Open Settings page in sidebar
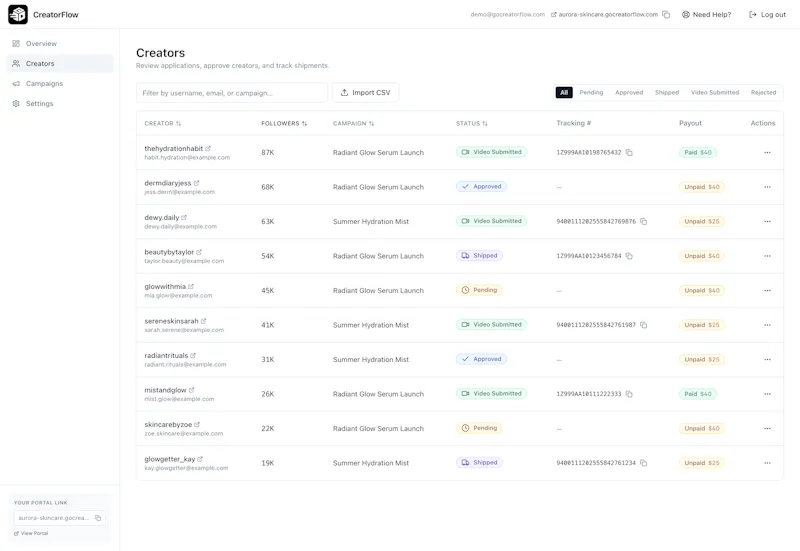The height and width of the screenshot is (551, 800). [60, 103]
